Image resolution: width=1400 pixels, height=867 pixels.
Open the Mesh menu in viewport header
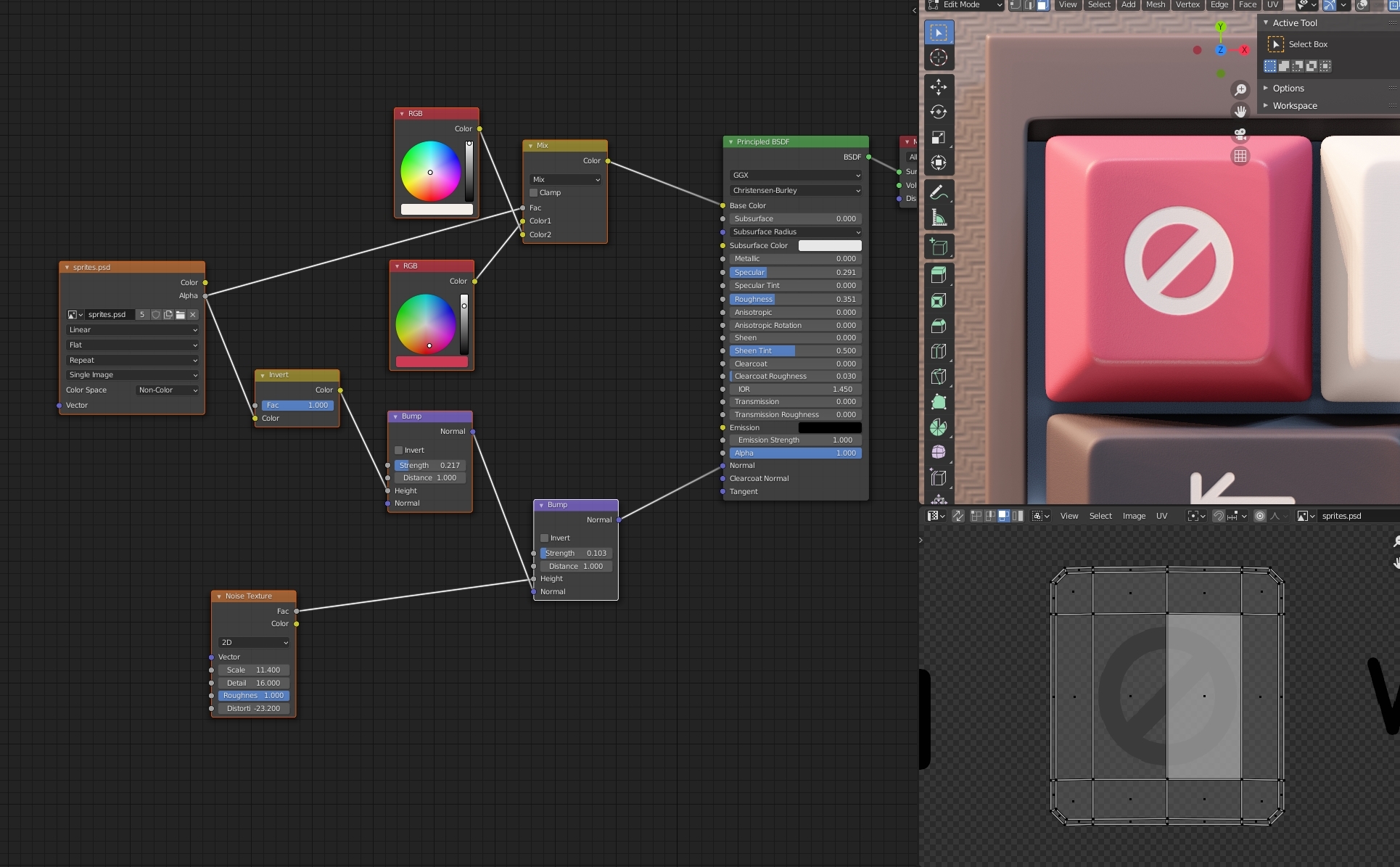coord(1156,5)
